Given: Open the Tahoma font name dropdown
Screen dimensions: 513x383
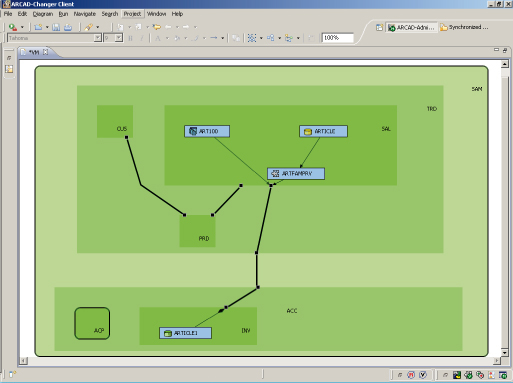Looking at the screenshot, I should click(98, 38).
